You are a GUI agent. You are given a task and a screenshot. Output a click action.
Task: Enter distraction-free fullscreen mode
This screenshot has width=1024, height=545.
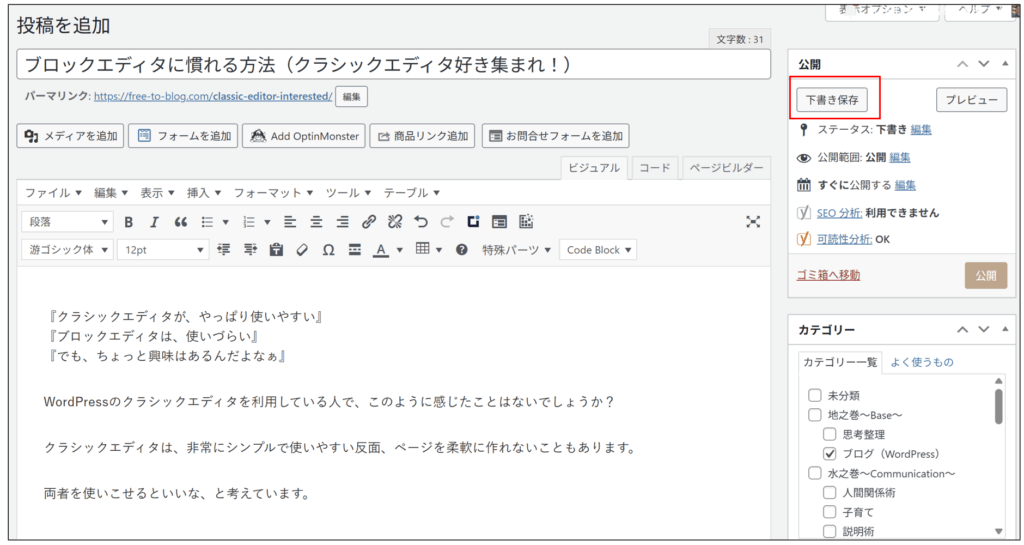[x=753, y=222]
